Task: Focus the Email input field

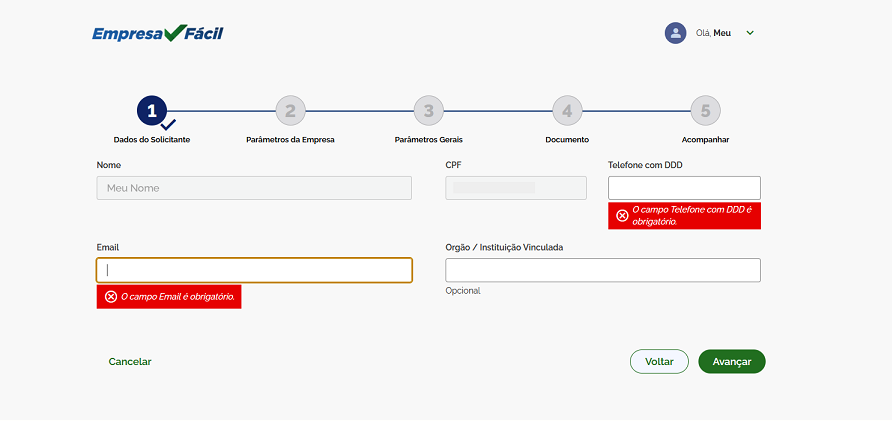Action: (254, 270)
